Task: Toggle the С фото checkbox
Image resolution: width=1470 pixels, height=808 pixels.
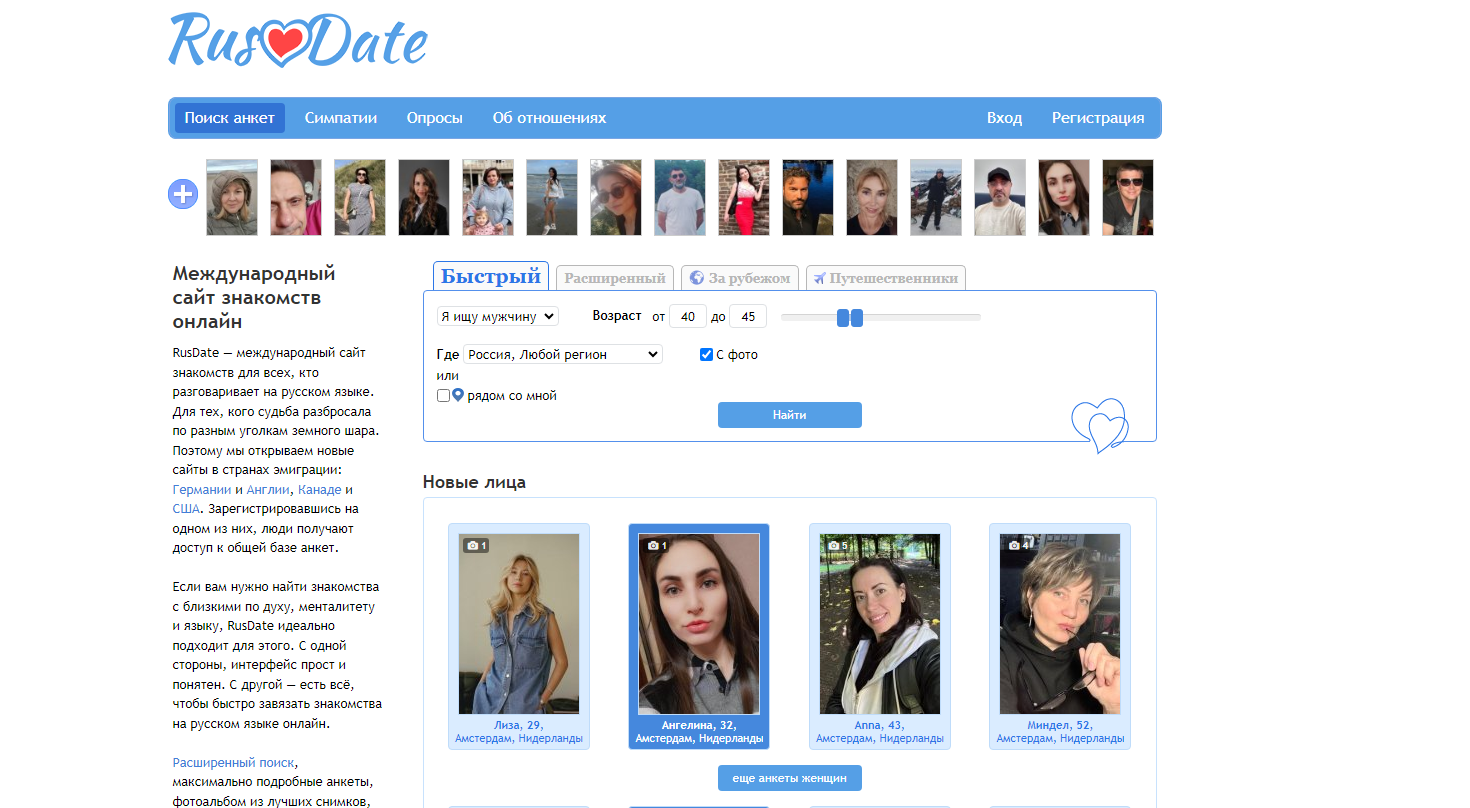Action: coord(707,355)
